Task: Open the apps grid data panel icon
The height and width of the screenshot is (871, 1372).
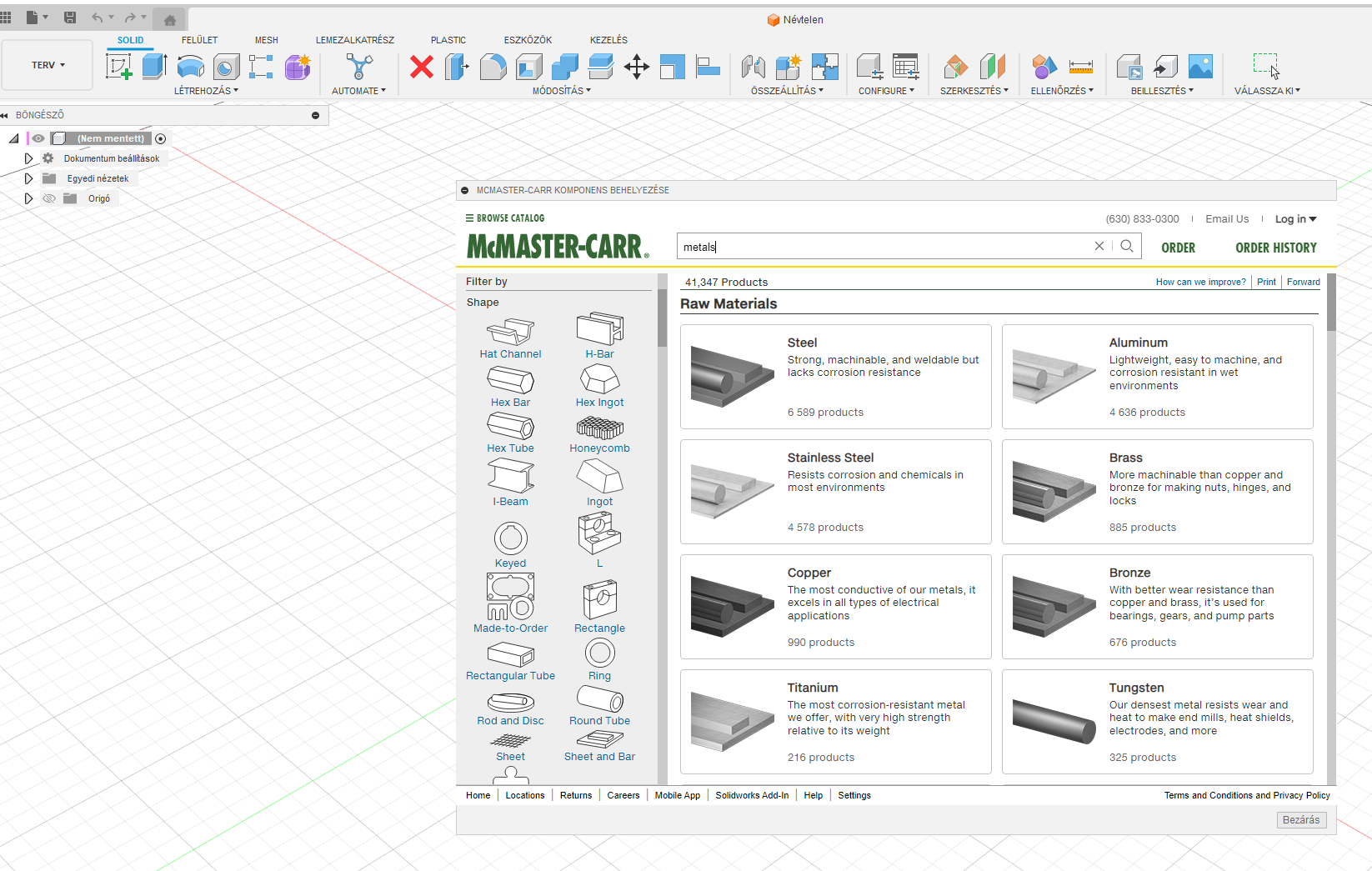Action: click(x=6, y=18)
